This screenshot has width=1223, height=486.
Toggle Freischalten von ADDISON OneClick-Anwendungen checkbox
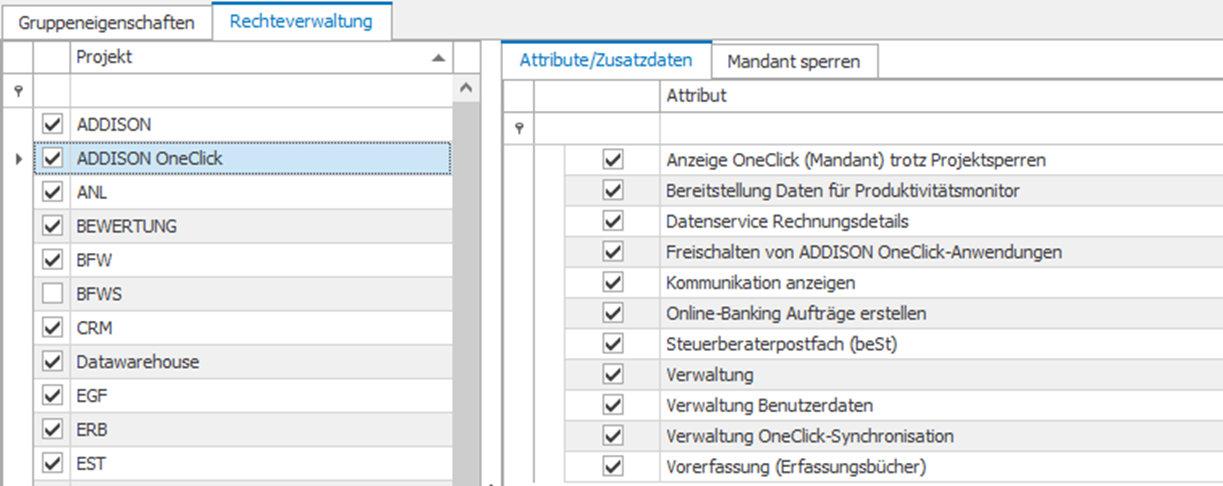tap(613, 252)
